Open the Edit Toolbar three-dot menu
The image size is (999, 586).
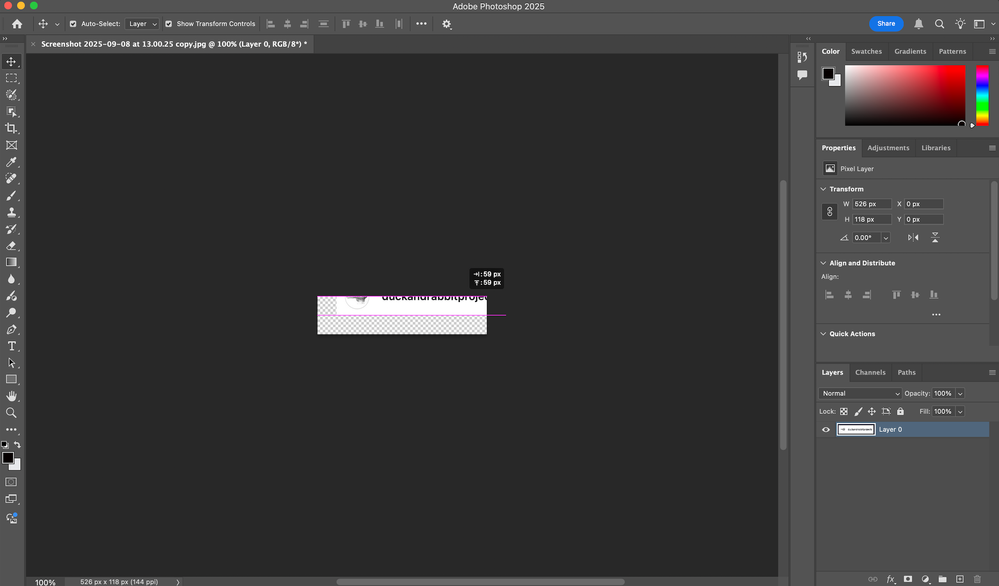pyautogui.click(x=11, y=430)
